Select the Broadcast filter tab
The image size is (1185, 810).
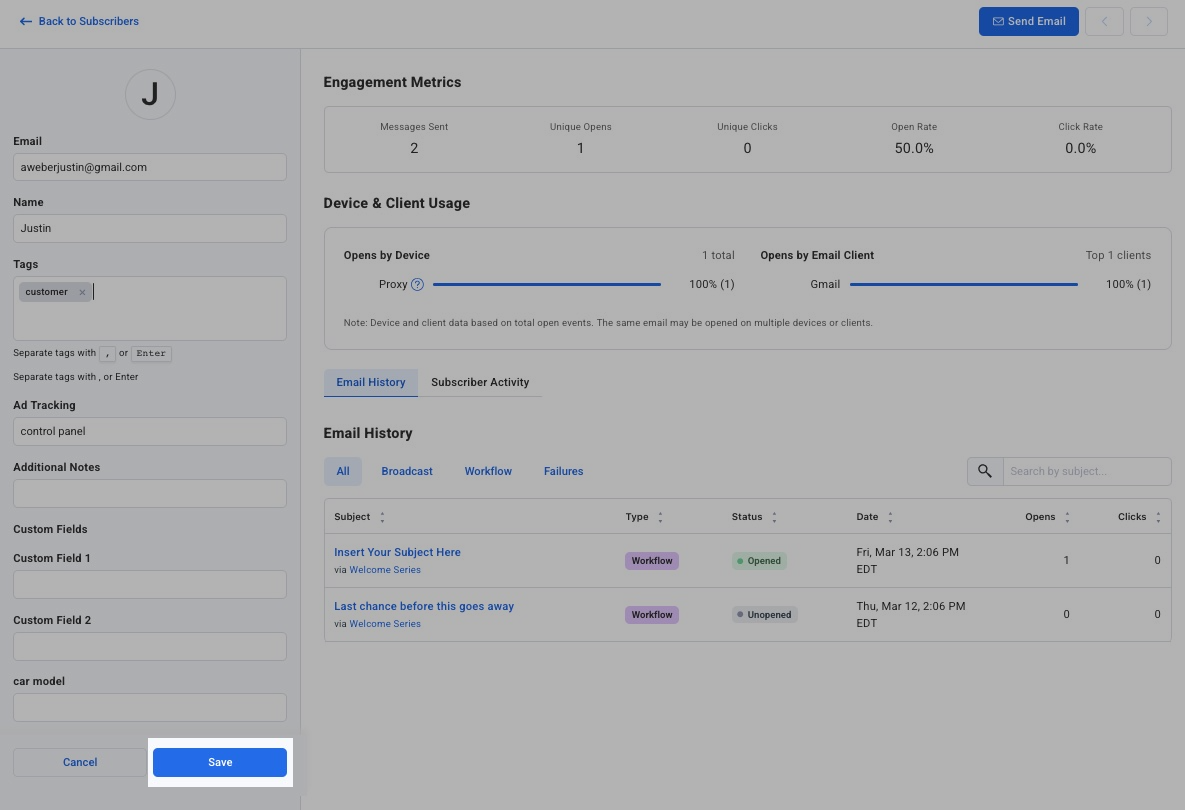coord(407,471)
